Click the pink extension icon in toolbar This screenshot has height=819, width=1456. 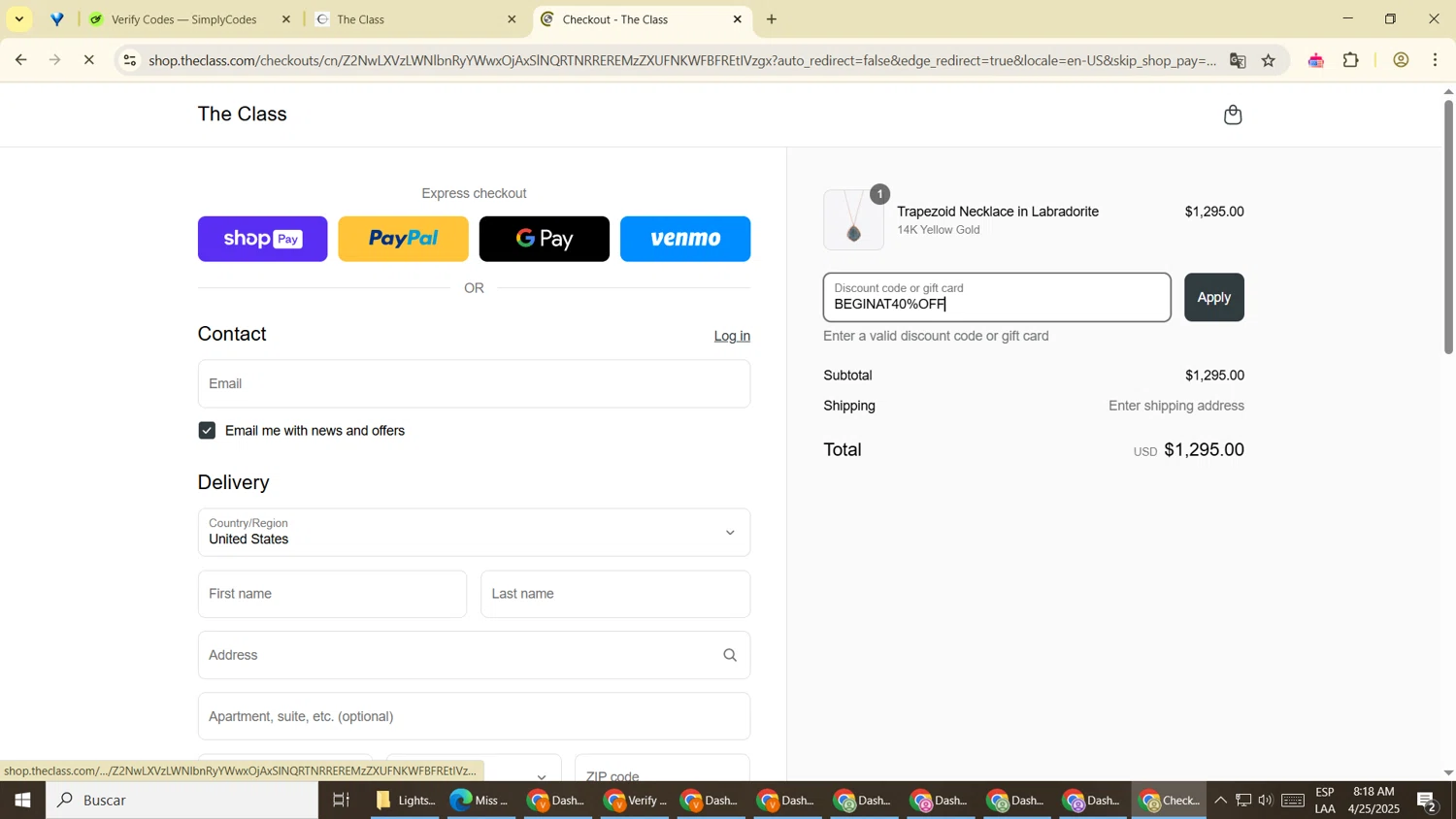(x=1316, y=60)
